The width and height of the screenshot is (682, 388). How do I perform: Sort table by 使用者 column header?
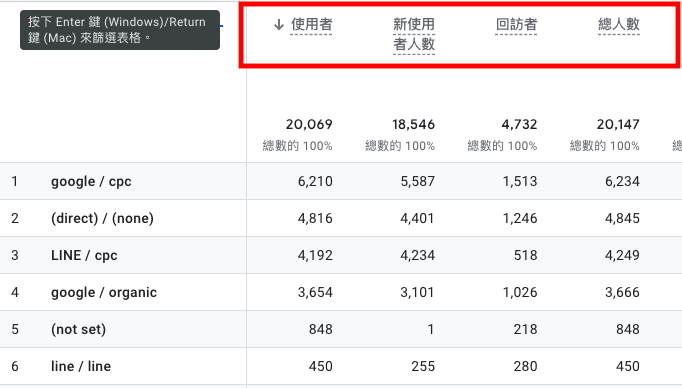click(x=311, y=24)
